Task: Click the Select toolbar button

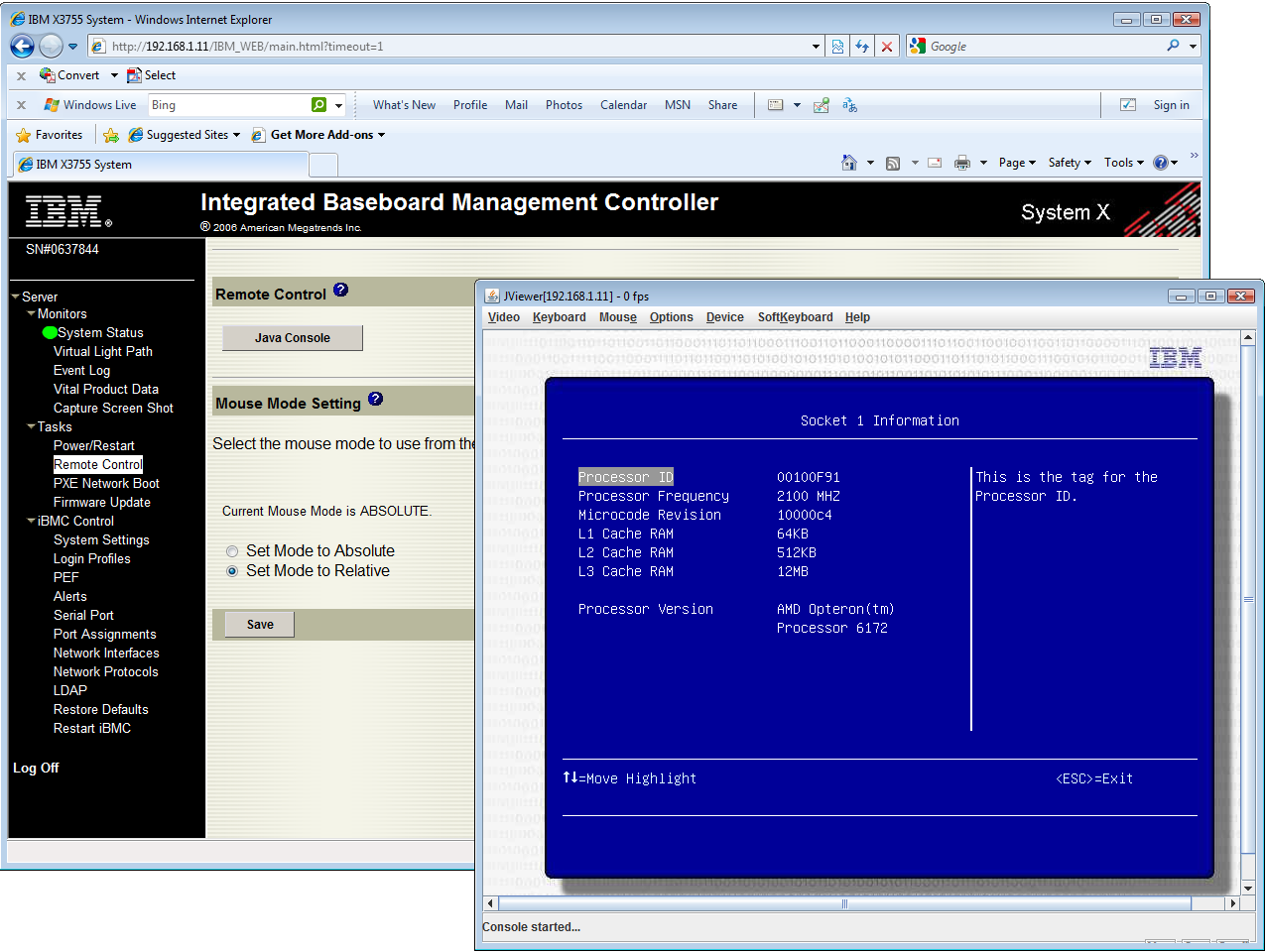Action: click(151, 75)
